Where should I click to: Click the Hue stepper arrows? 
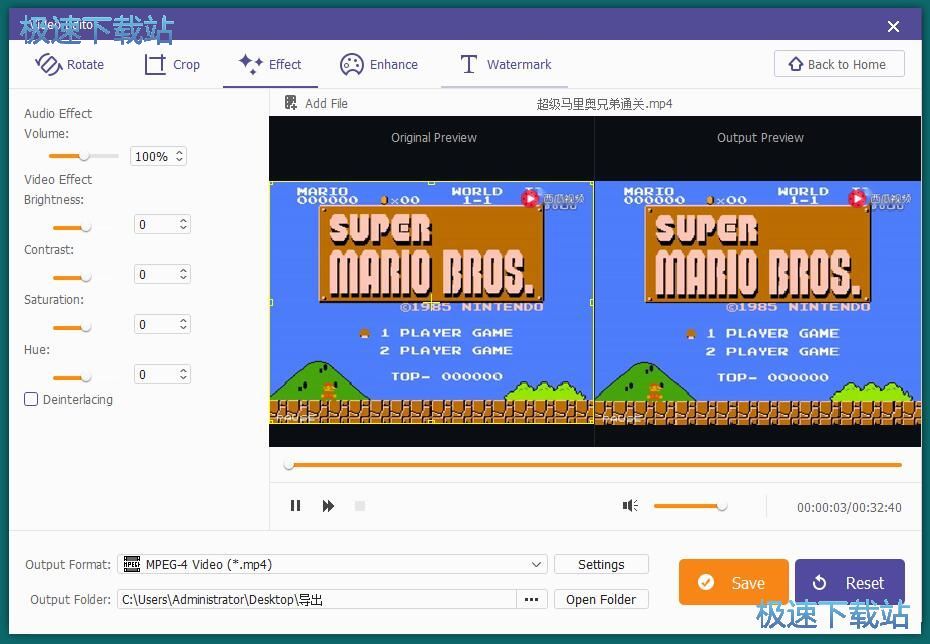183,374
